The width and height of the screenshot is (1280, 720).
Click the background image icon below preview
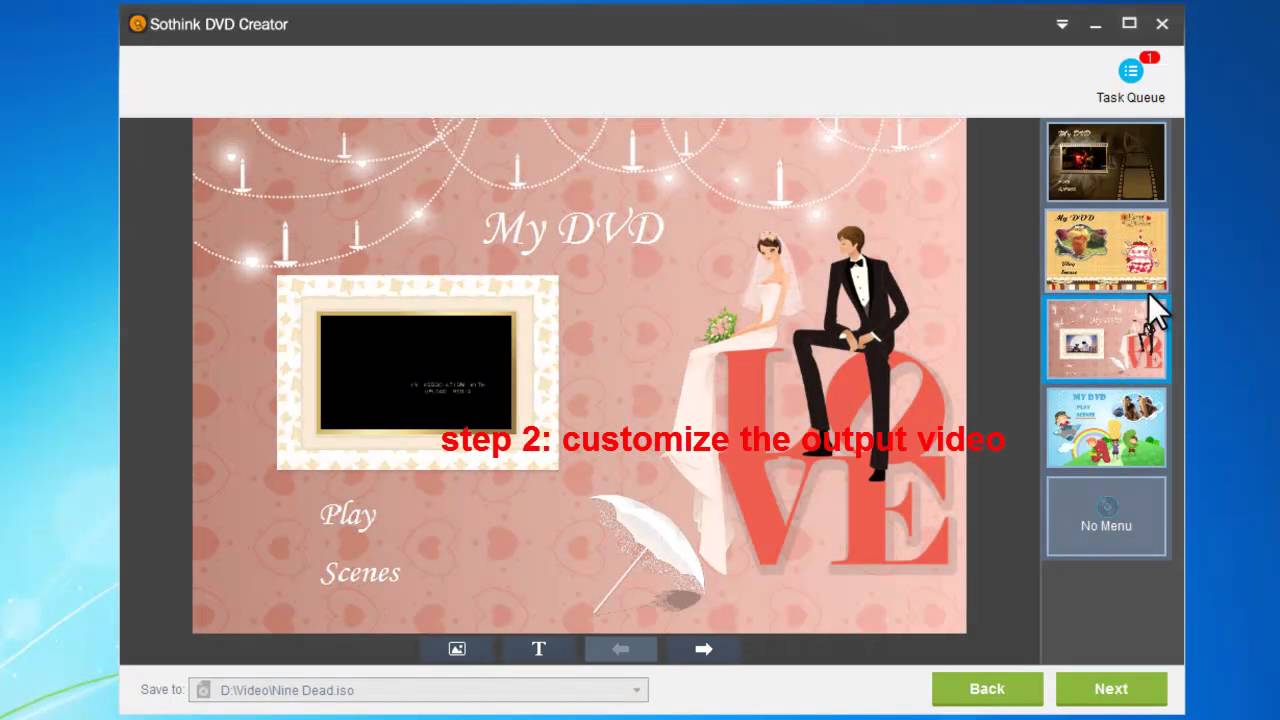457,649
